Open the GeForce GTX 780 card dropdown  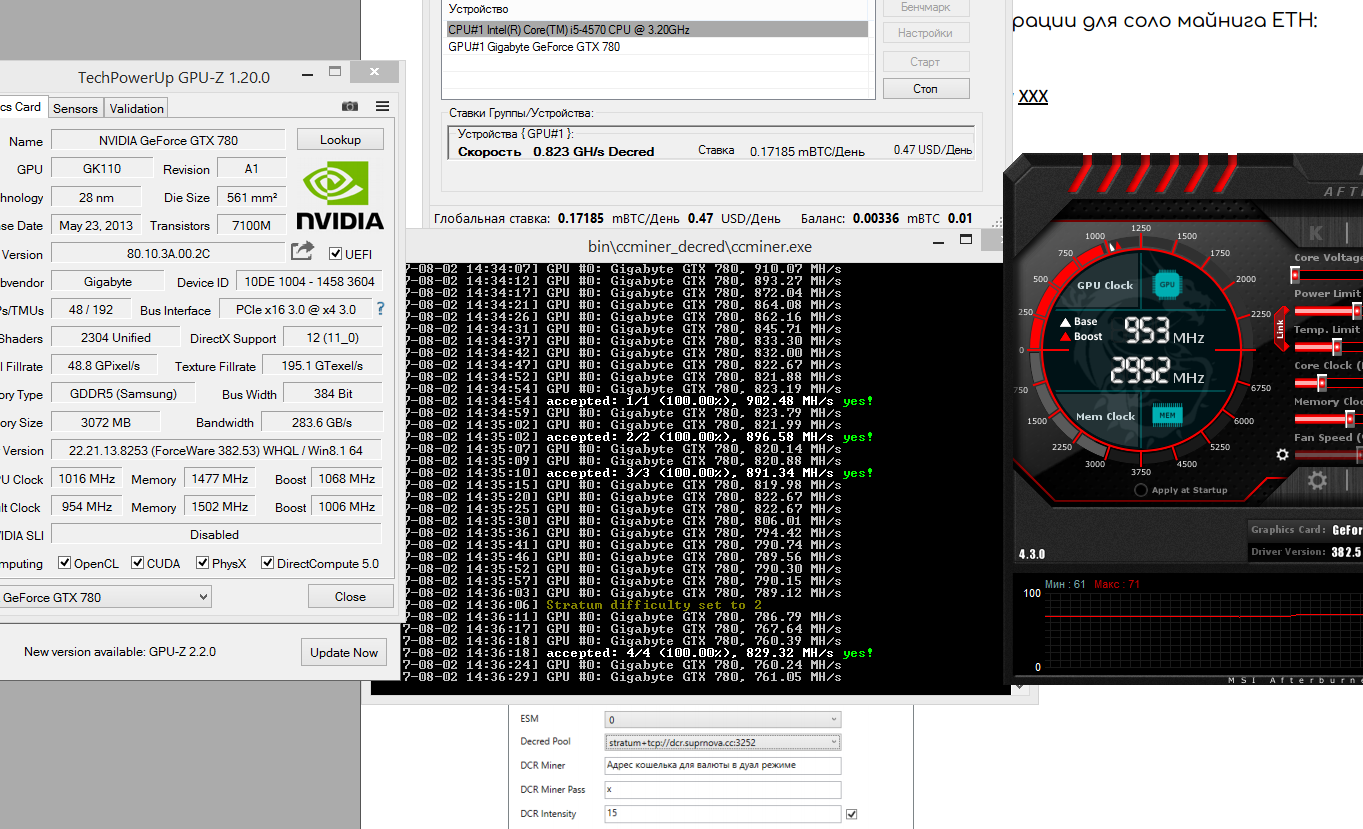click(x=105, y=597)
